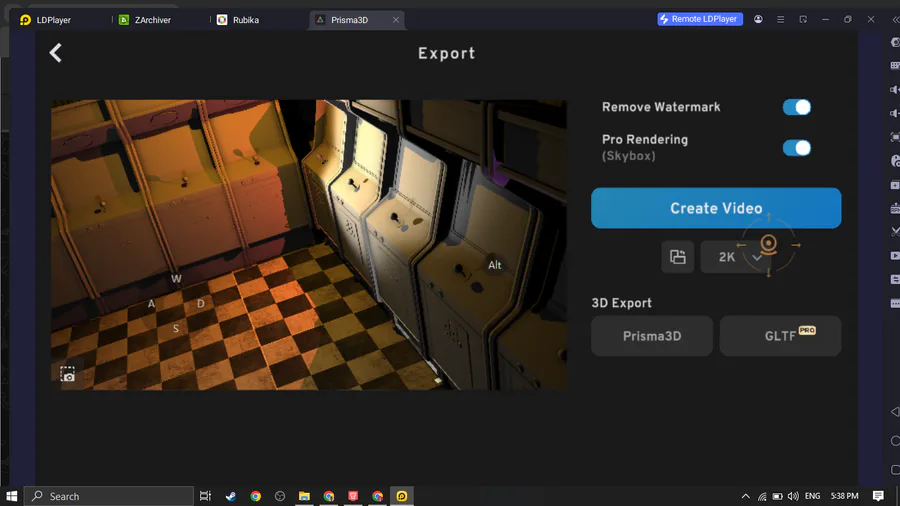Viewport: 900px width, 506px height.
Task: Click the Alt key mapping overlay
Action: tap(495, 265)
